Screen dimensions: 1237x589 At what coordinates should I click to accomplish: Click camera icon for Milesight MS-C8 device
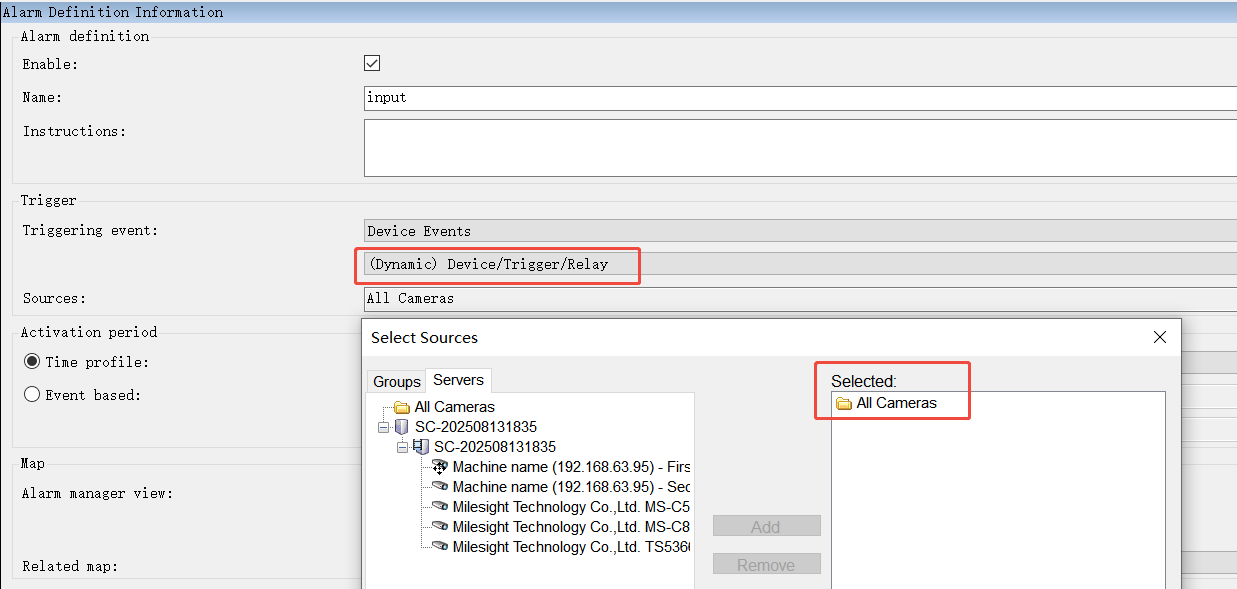click(440, 527)
